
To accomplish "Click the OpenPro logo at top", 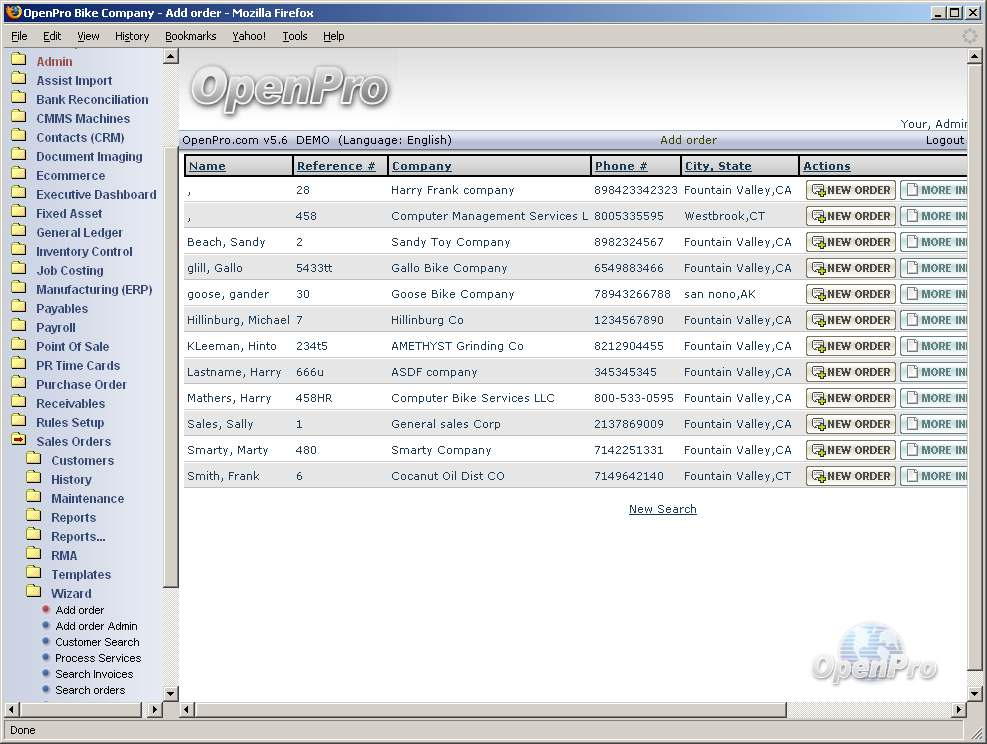I will click(x=289, y=88).
